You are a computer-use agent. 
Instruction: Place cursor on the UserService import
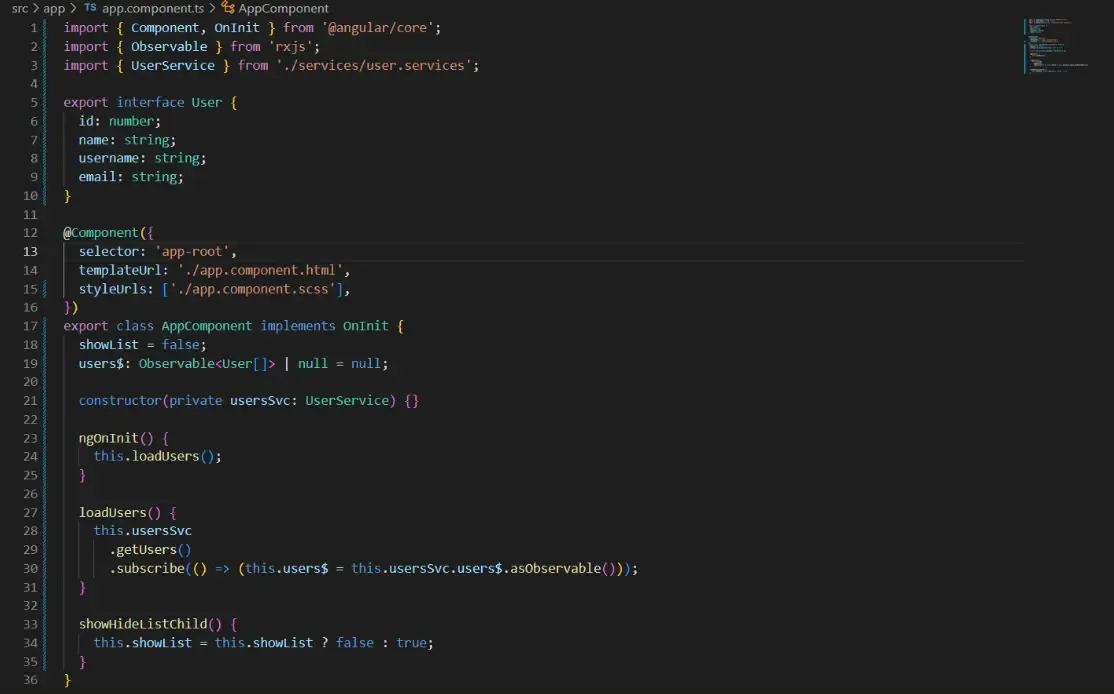pos(174,65)
